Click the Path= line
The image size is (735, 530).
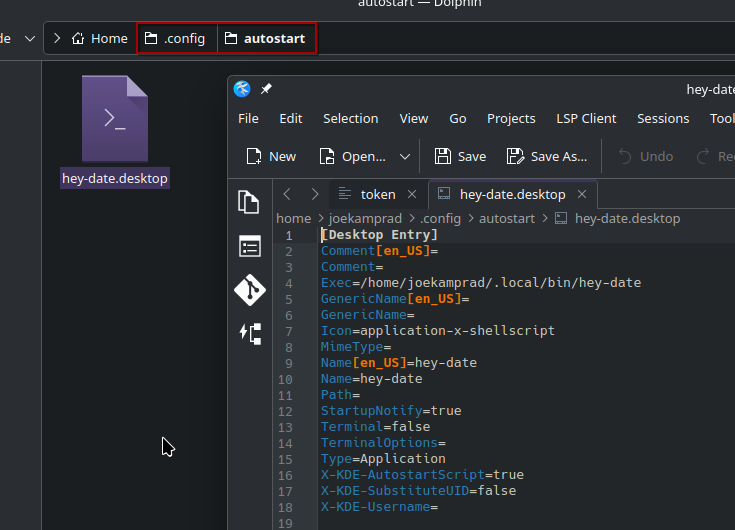point(340,395)
